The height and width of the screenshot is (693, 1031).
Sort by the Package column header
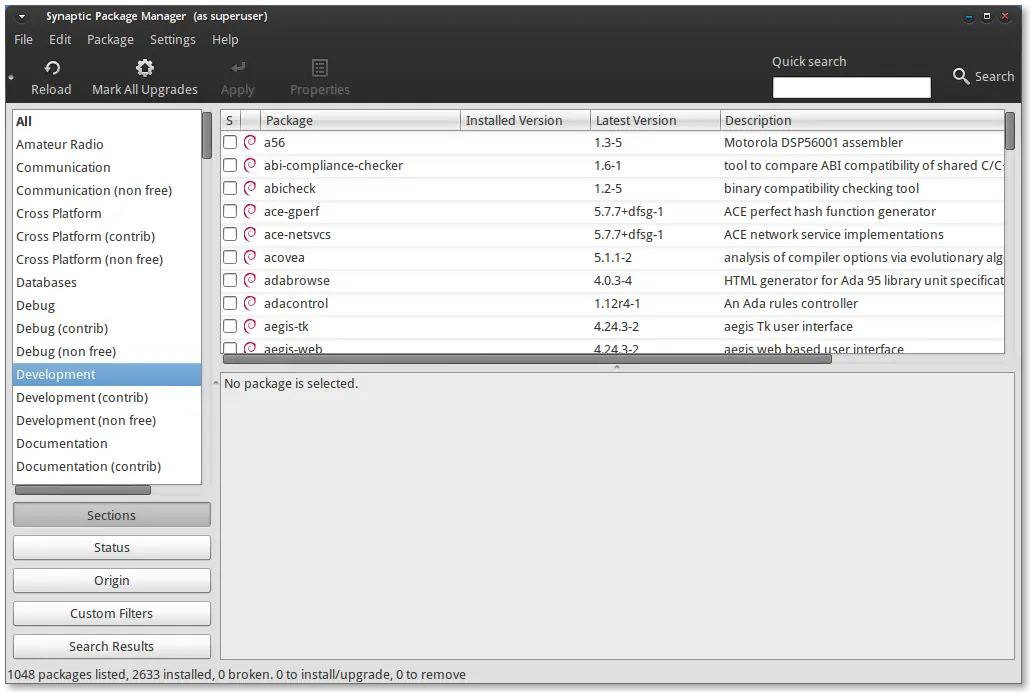click(360, 120)
